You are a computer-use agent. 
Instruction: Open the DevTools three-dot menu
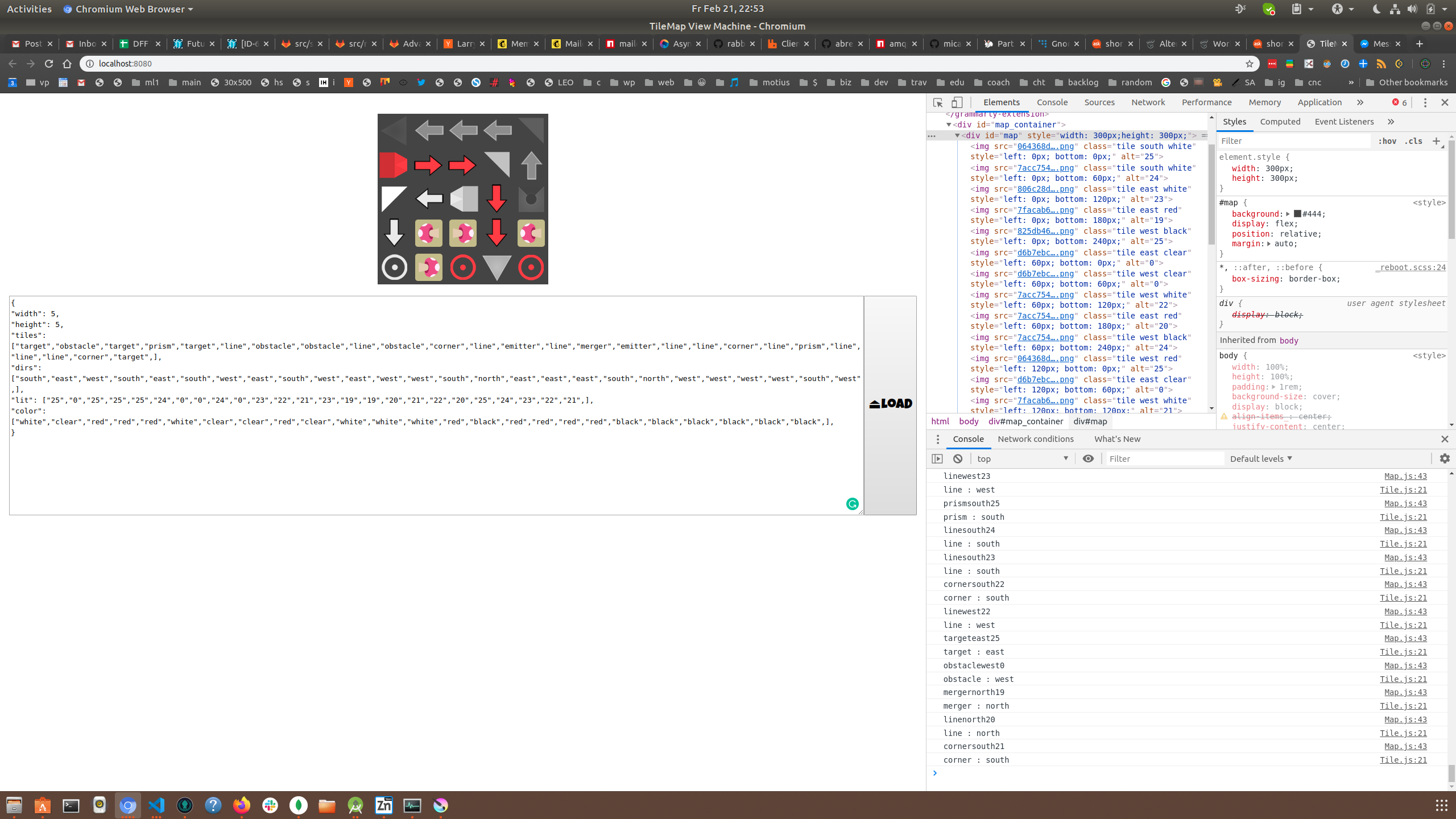click(1425, 102)
